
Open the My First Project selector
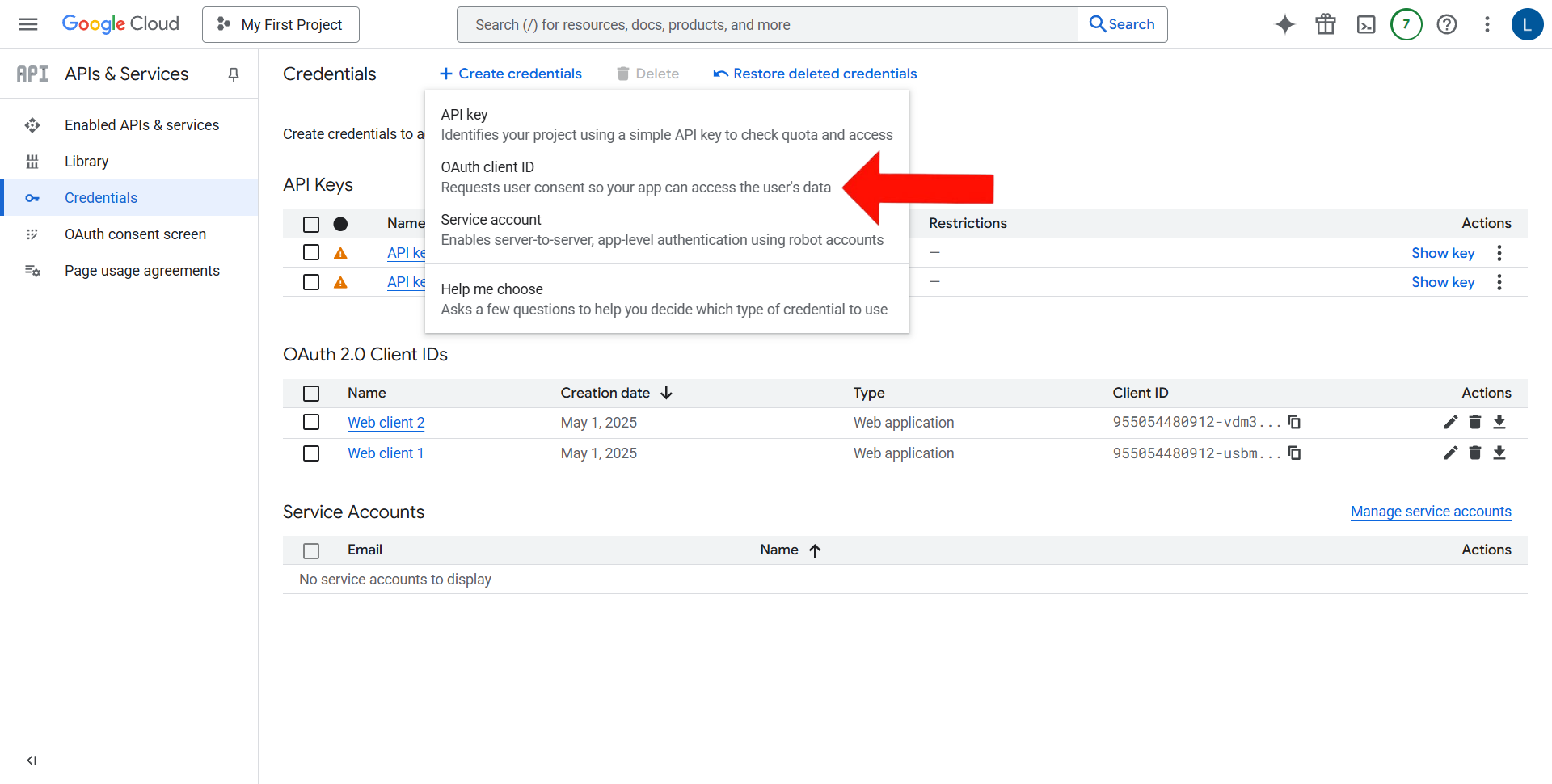click(280, 24)
